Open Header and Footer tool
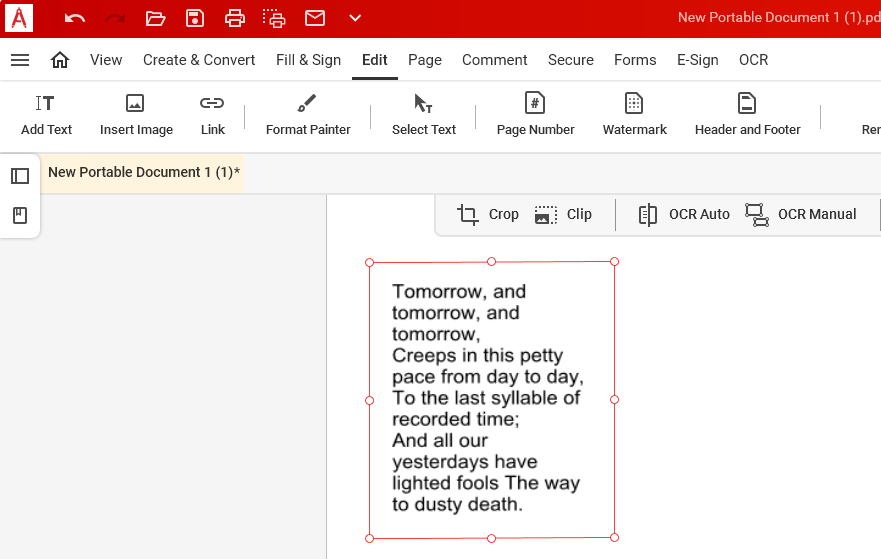This screenshot has height=559, width=881. point(747,115)
